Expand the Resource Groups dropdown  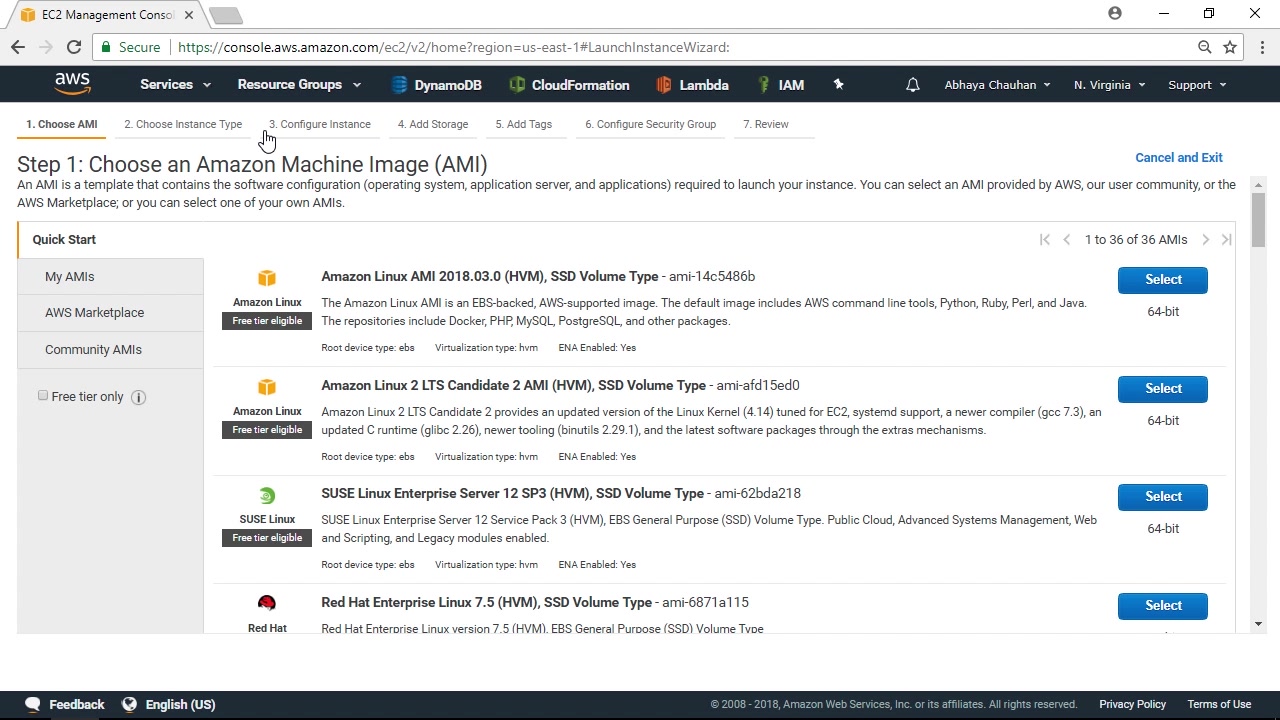[299, 85]
